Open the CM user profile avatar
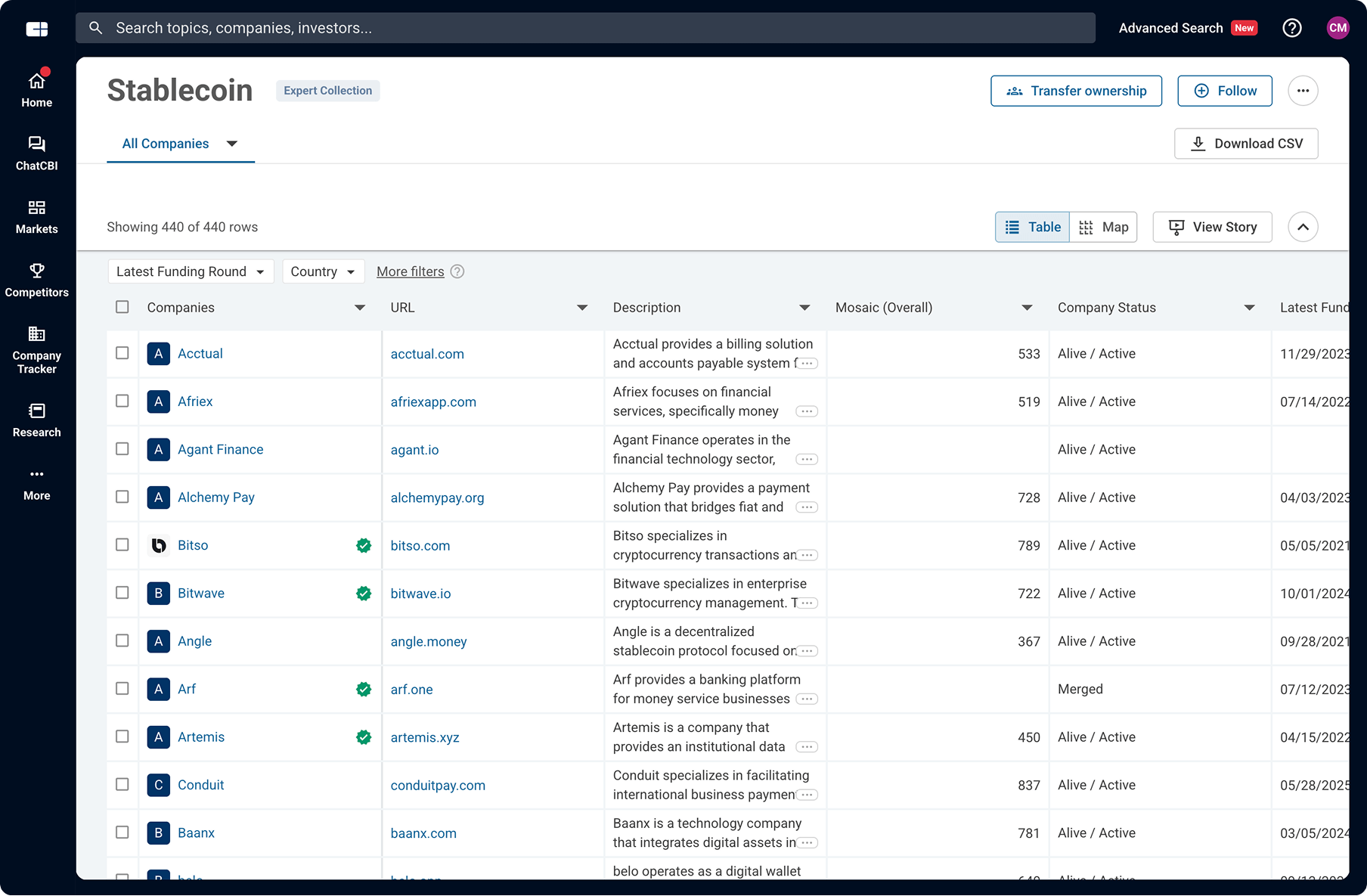The width and height of the screenshot is (1367, 896). pyautogui.click(x=1338, y=28)
